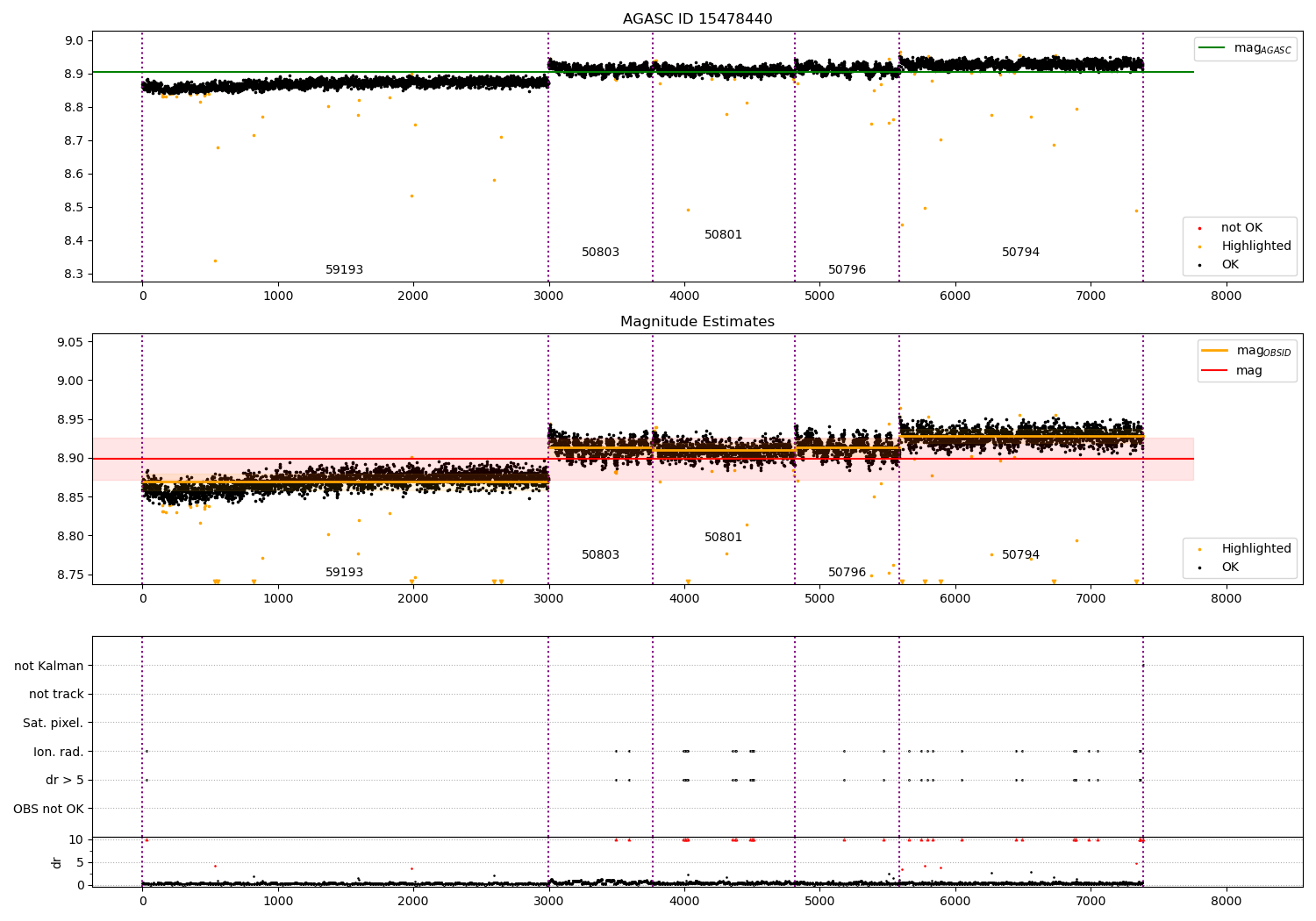Select 'OK' legend entry in AGASC ID plot

(1230, 265)
